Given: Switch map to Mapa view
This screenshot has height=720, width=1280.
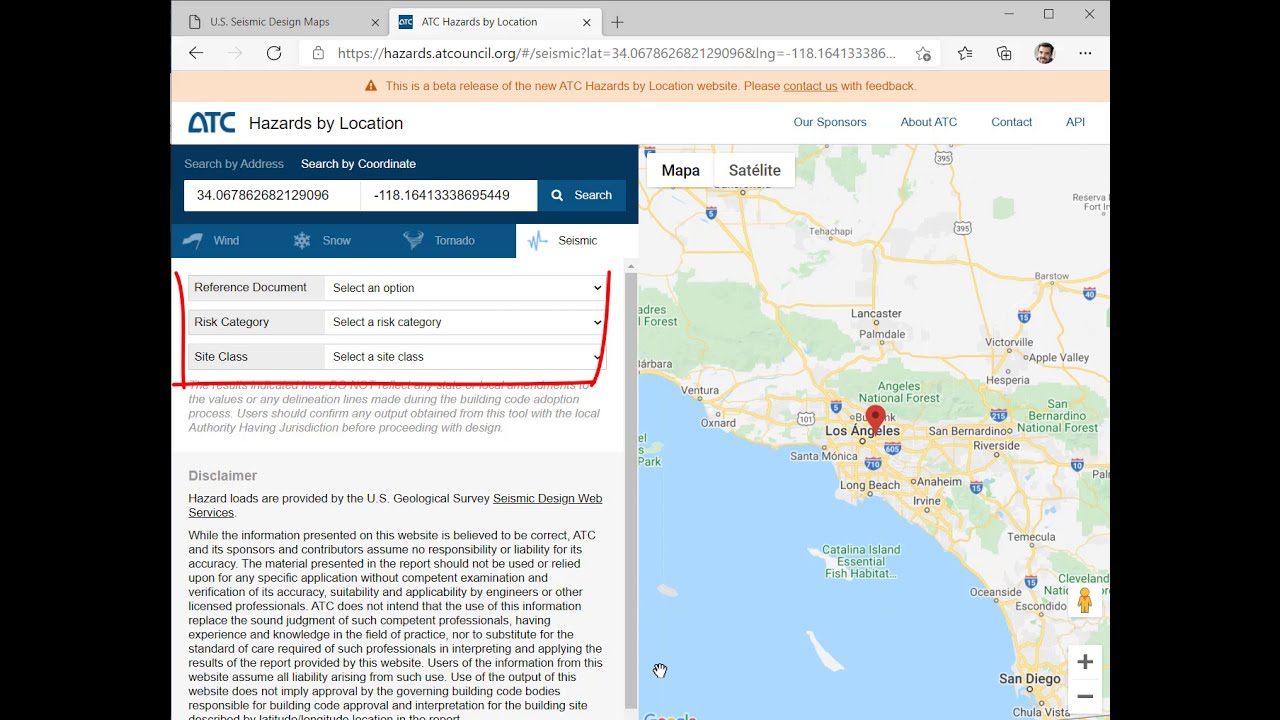Looking at the screenshot, I should [x=680, y=171].
